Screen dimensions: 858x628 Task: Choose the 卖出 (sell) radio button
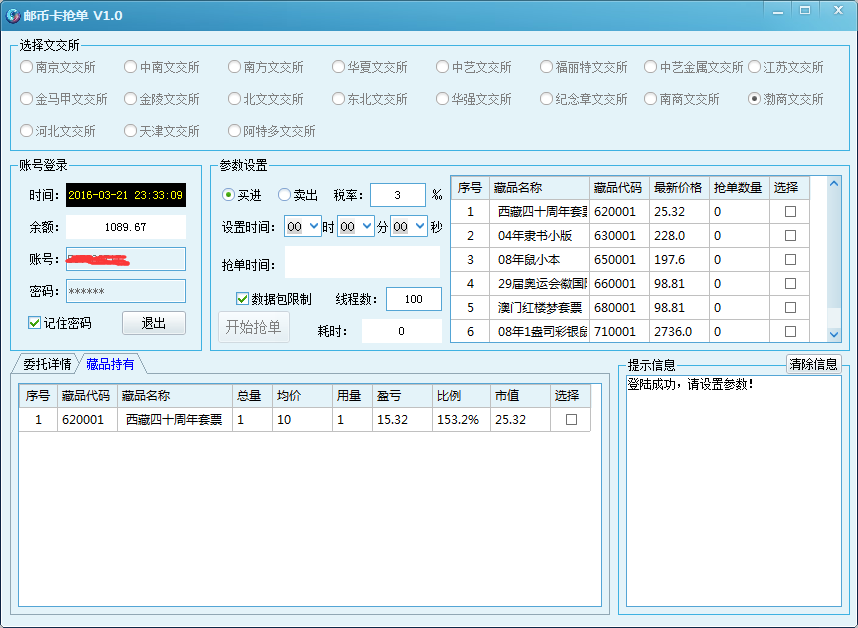coord(285,195)
